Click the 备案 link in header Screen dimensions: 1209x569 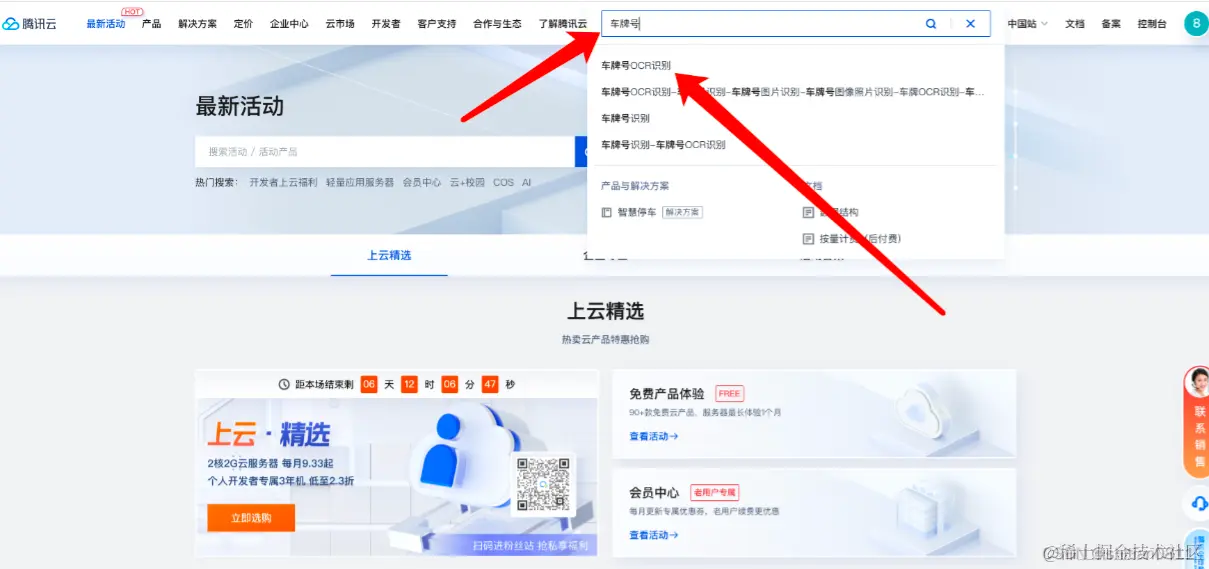click(x=1111, y=23)
